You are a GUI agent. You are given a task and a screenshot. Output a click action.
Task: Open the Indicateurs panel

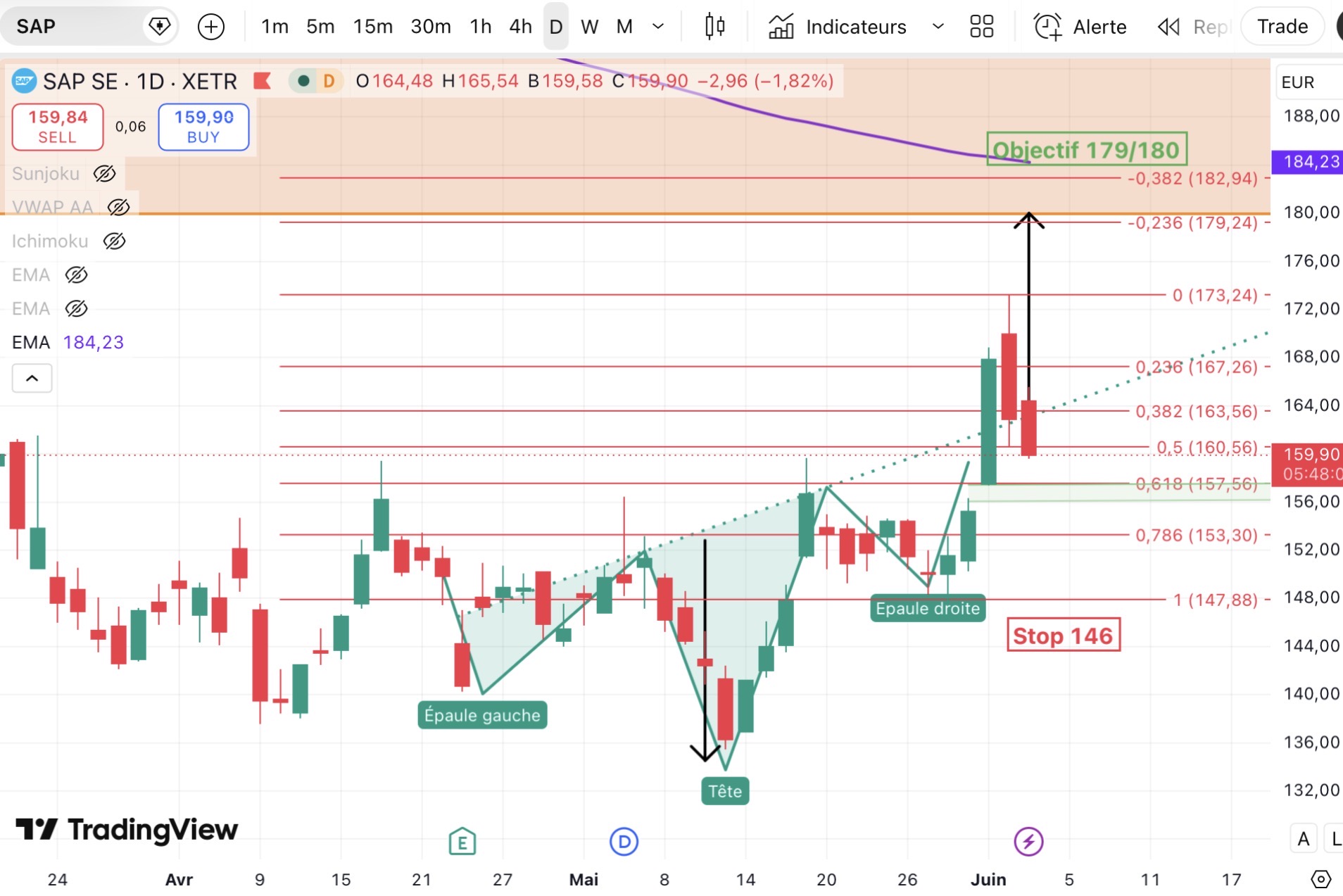(x=838, y=27)
